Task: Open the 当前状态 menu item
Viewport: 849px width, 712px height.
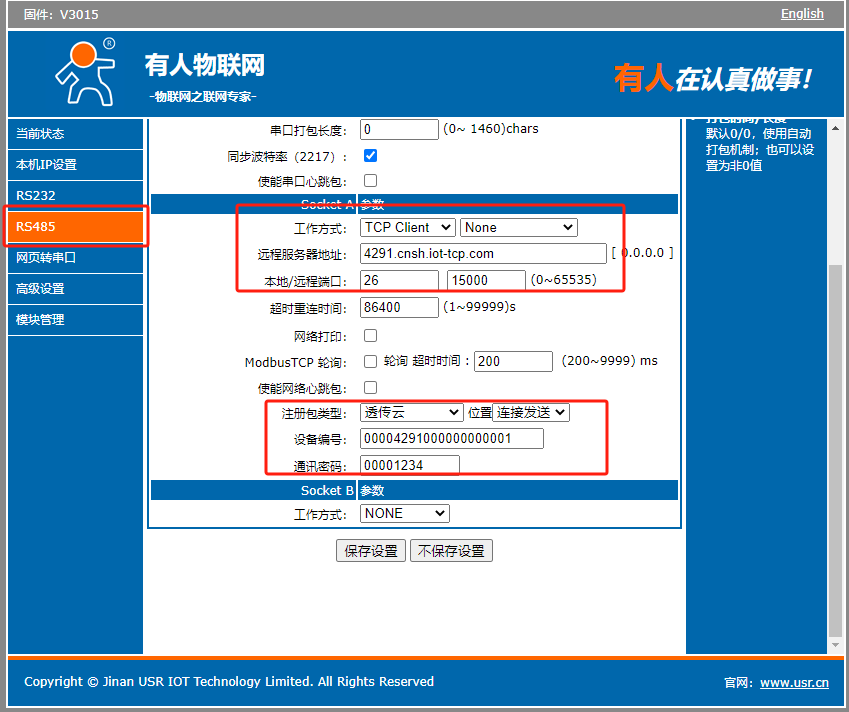Action: 75,134
